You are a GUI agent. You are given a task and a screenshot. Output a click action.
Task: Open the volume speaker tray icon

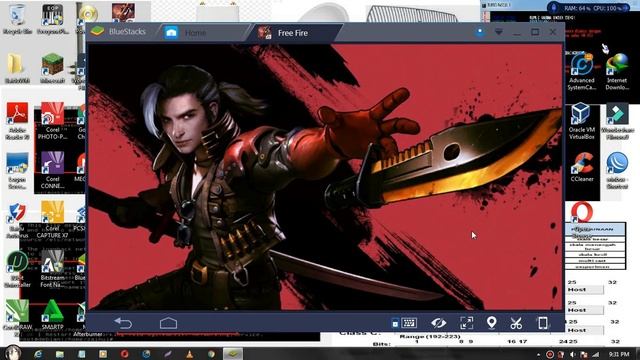click(x=573, y=355)
